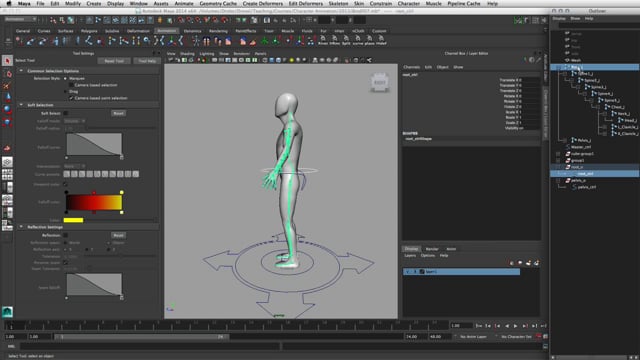Switch to the Polygons shelf tab
640x360 pixels.
pyautogui.click(x=89, y=31)
